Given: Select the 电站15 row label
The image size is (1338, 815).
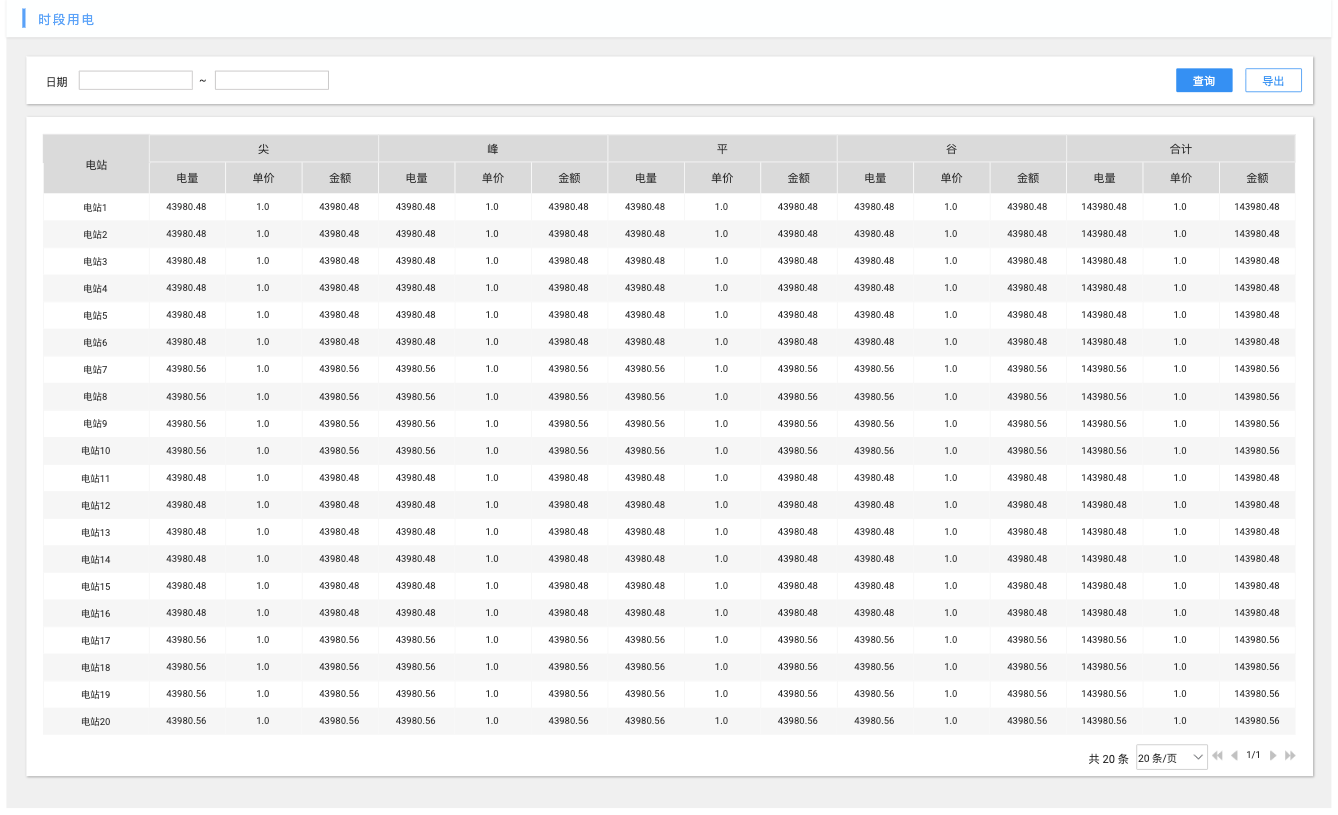Looking at the screenshot, I should pos(96,587).
